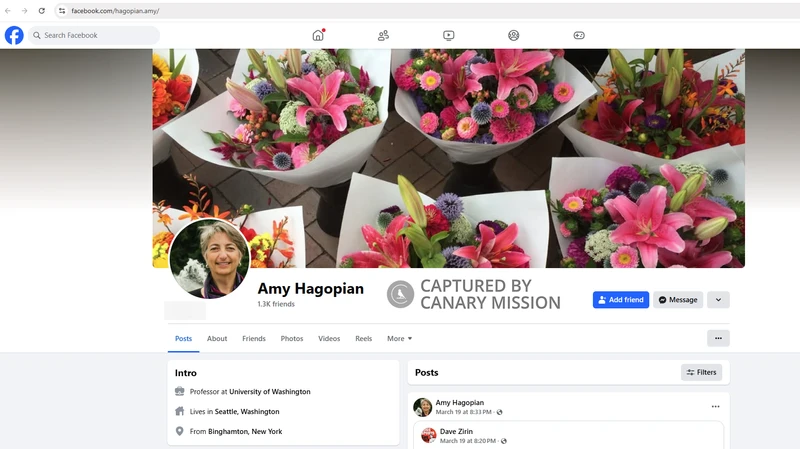Switch to the Photos tab
The height and width of the screenshot is (449, 800).
tap(292, 338)
